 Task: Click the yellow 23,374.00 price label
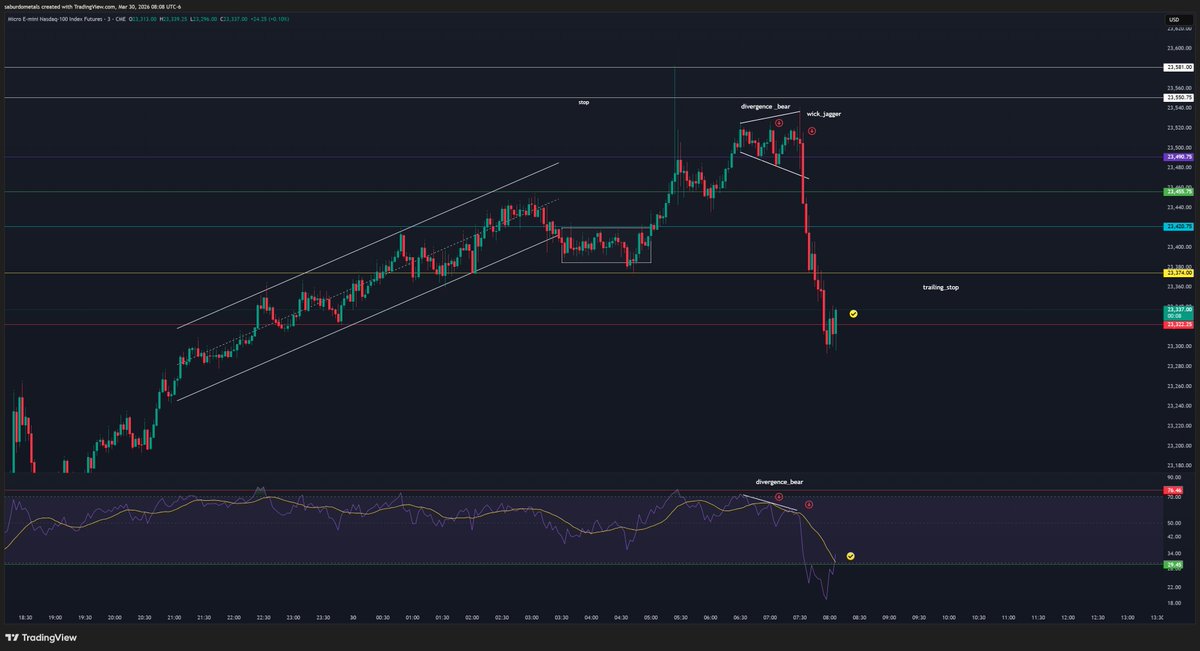[x=1179, y=273]
